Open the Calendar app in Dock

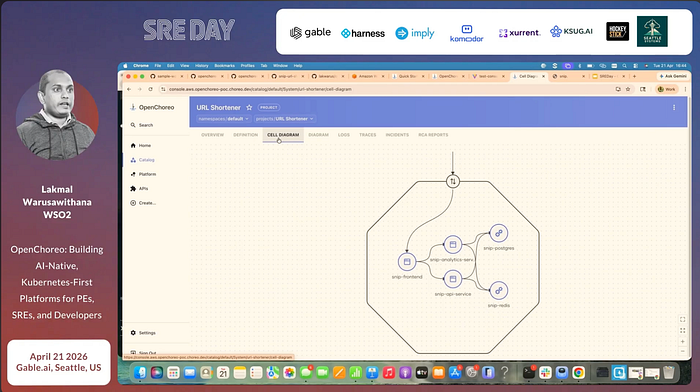(x=223, y=372)
